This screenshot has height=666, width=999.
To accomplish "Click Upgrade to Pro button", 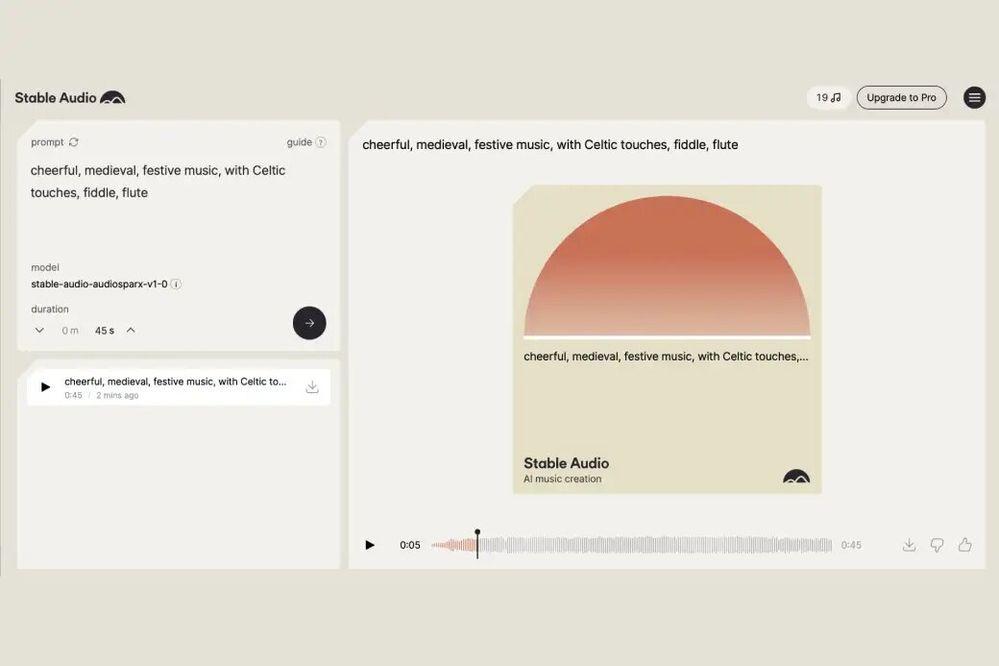I will [901, 98].
